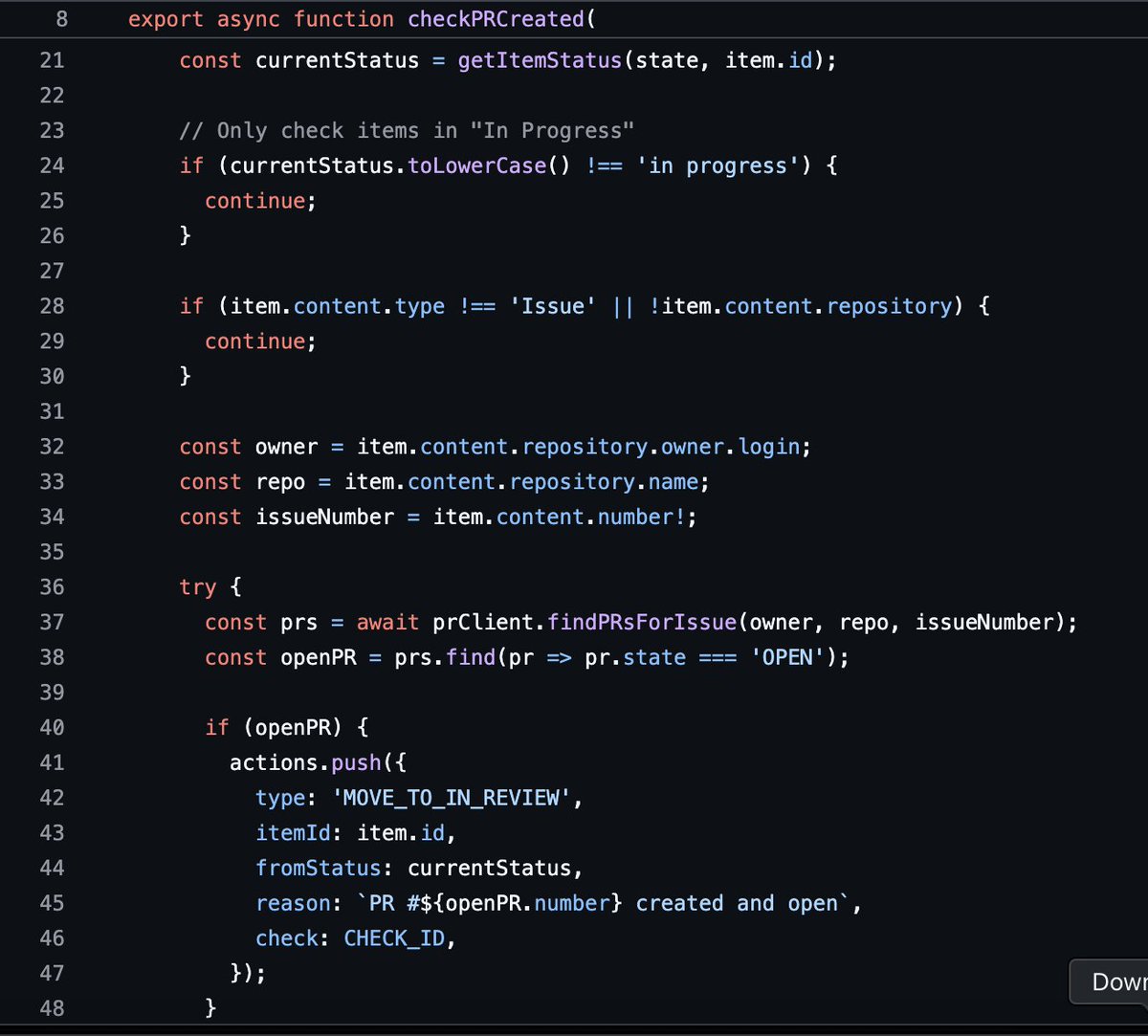
Task: Click the 'MOVE_TO_IN_REVIEW' string
Action: click(x=452, y=799)
